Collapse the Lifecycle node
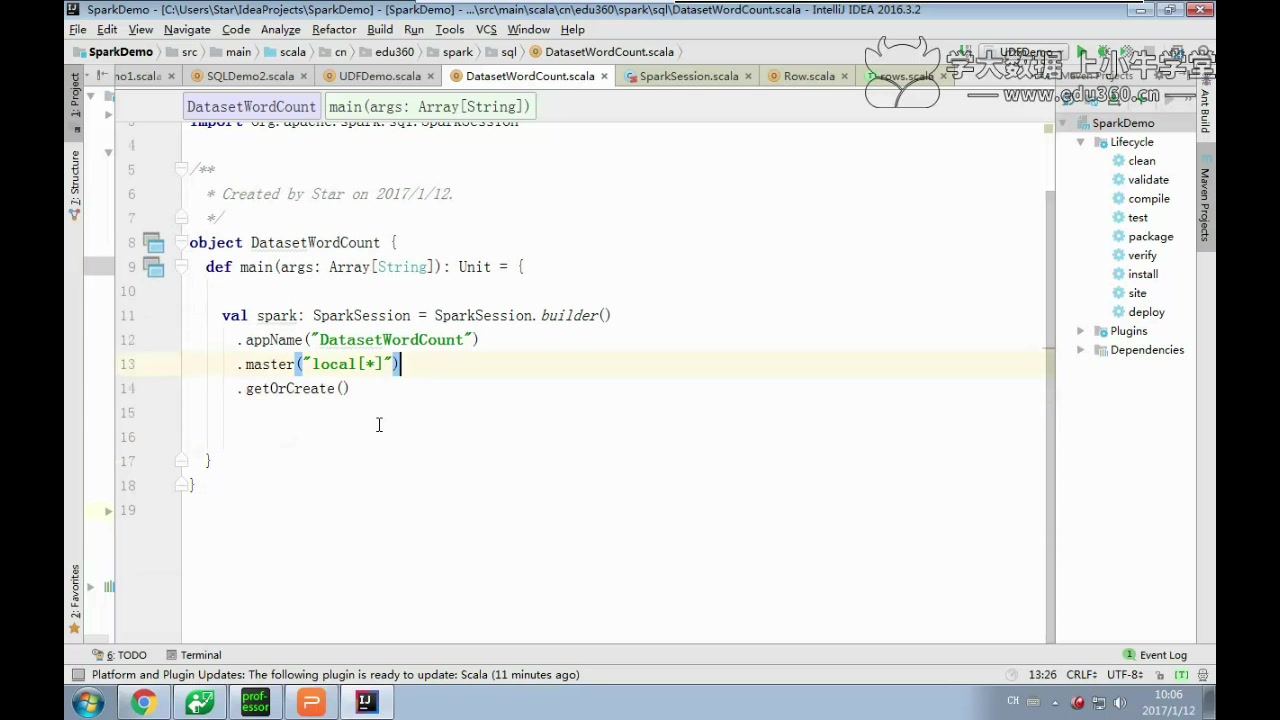Screen dimensions: 1280x720 pyautogui.click(x=1080, y=142)
